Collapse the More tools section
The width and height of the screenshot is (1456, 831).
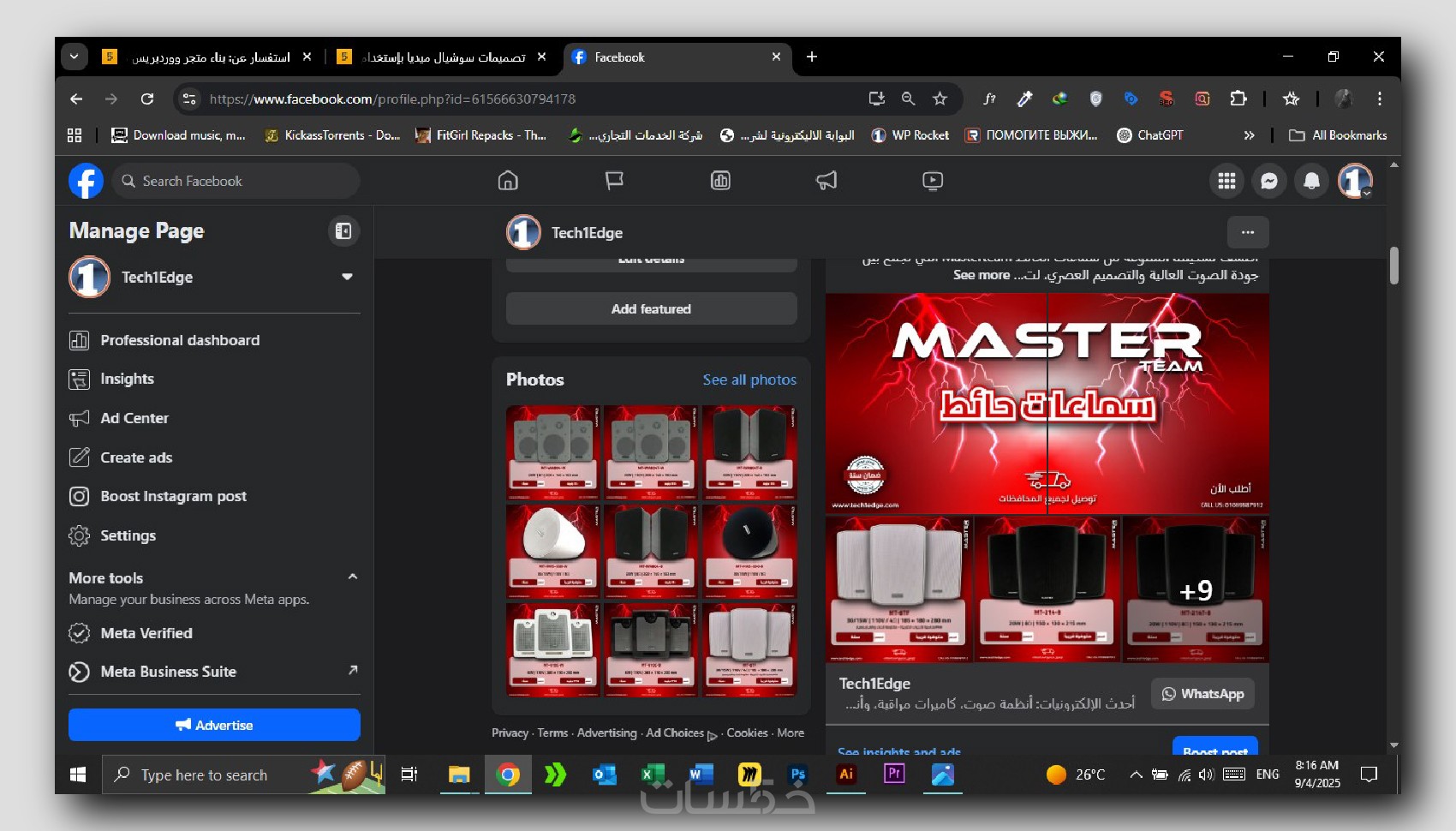(352, 577)
